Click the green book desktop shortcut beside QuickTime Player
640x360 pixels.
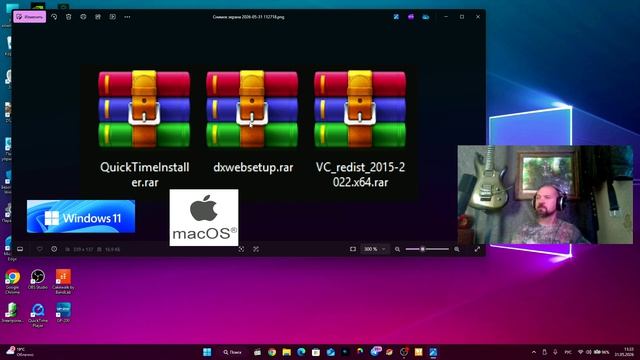point(12,313)
